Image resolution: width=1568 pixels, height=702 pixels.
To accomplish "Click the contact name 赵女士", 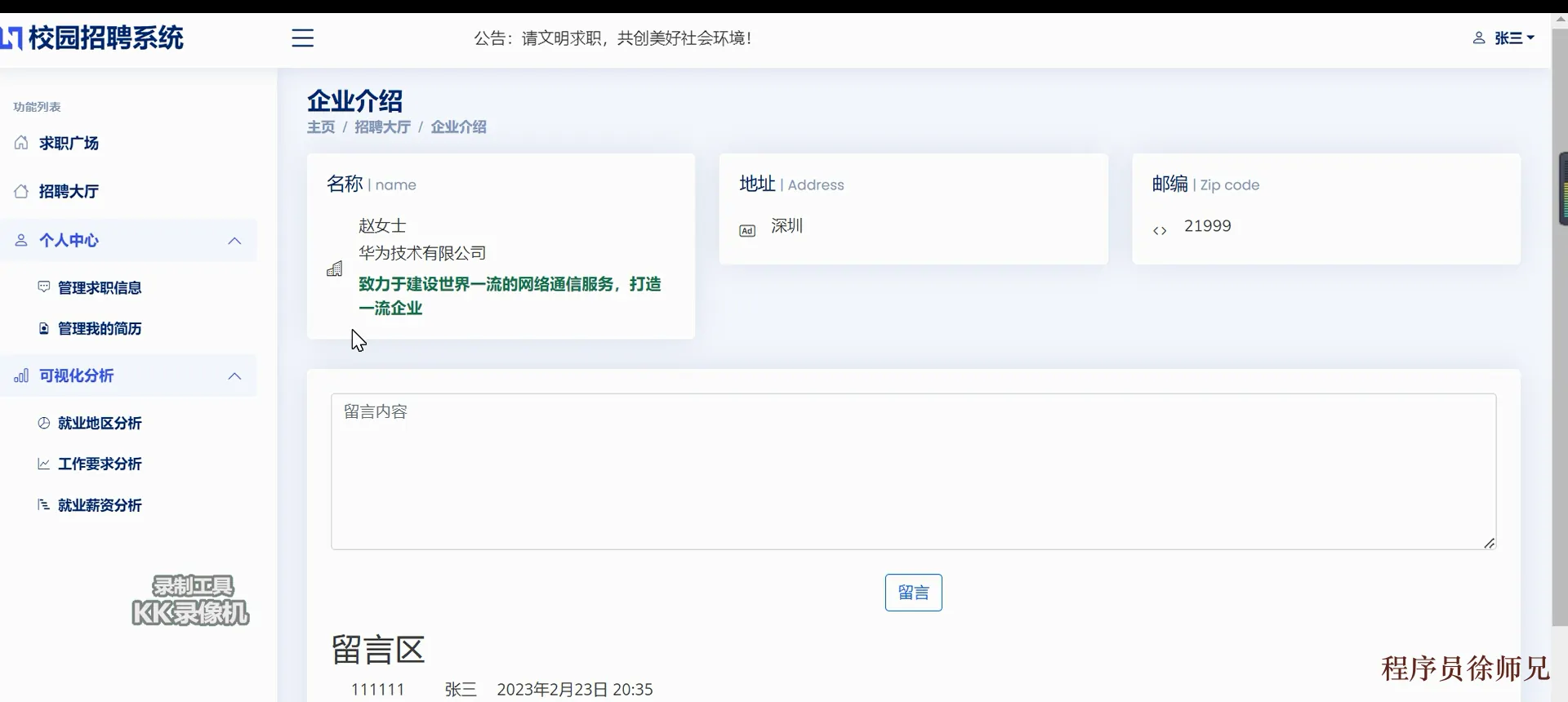I will (x=382, y=226).
